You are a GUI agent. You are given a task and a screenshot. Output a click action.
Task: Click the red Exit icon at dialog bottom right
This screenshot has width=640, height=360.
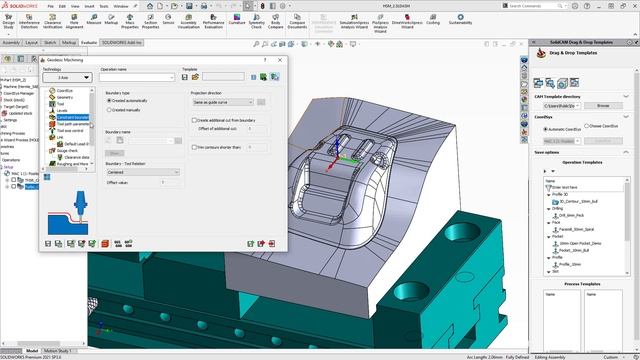(x=272, y=244)
